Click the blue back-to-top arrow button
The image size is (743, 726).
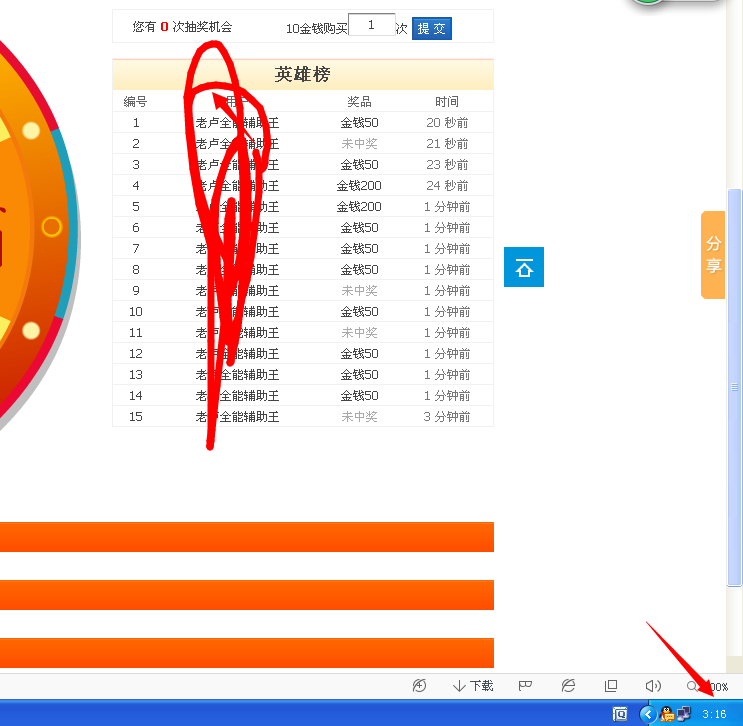[x=524, y=267]
